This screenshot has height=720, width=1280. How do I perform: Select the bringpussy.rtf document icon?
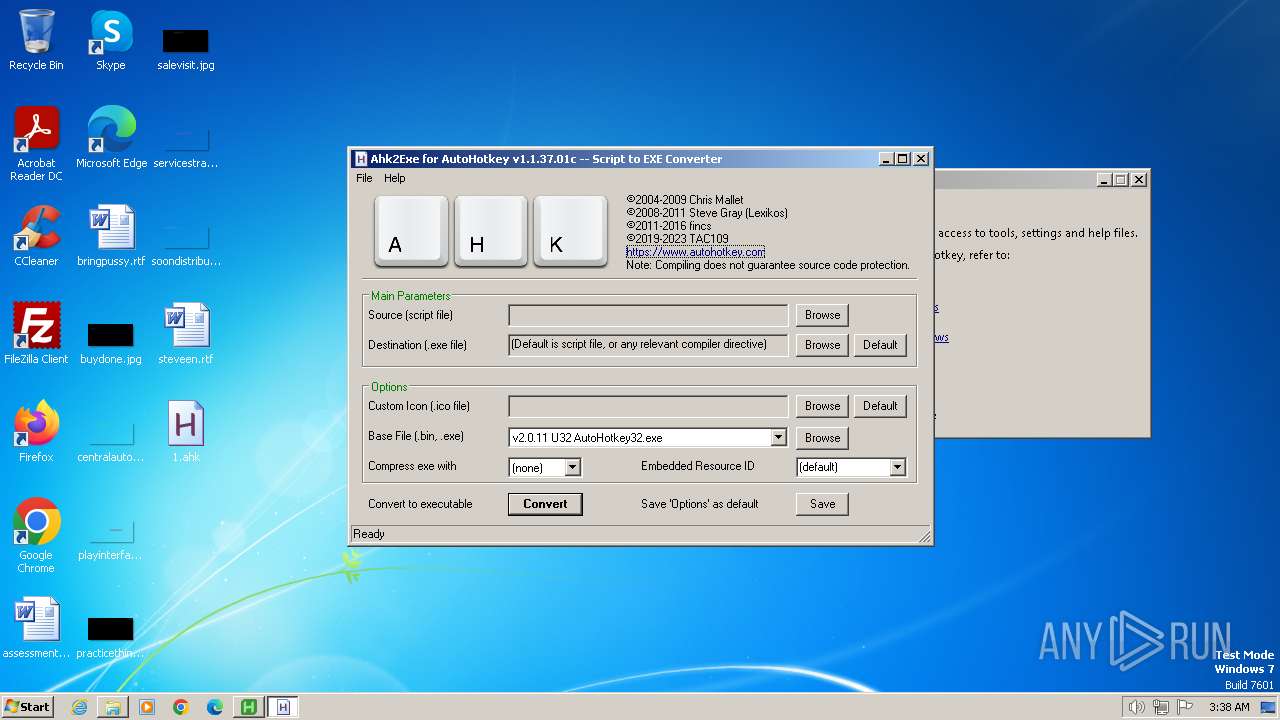coord(111,236)
